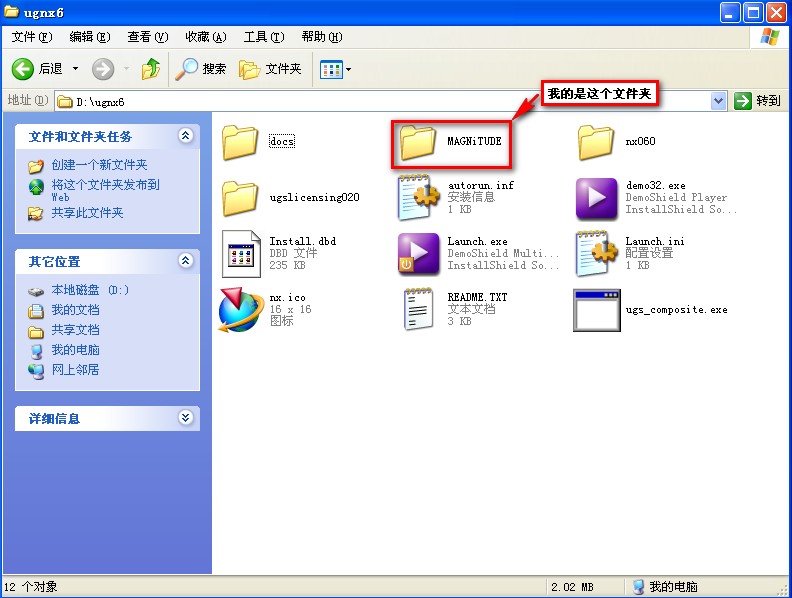Click 共享此文件夹 link
The width and height of the screenshot is (792, 598).
tap(87, 213)
